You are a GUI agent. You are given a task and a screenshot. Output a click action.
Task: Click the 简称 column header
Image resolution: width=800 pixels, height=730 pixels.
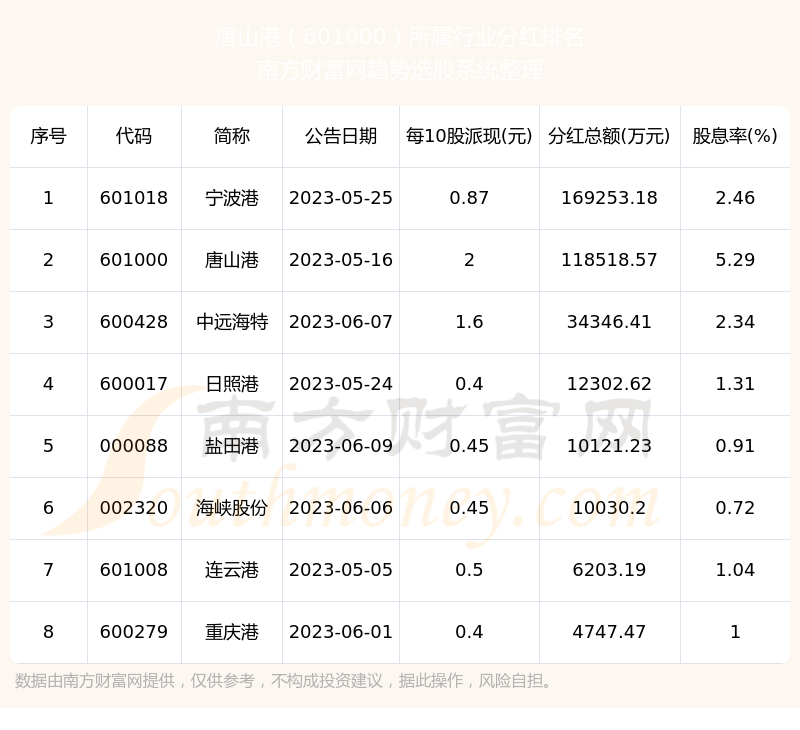pyautogui.click(x=232, y=136)
